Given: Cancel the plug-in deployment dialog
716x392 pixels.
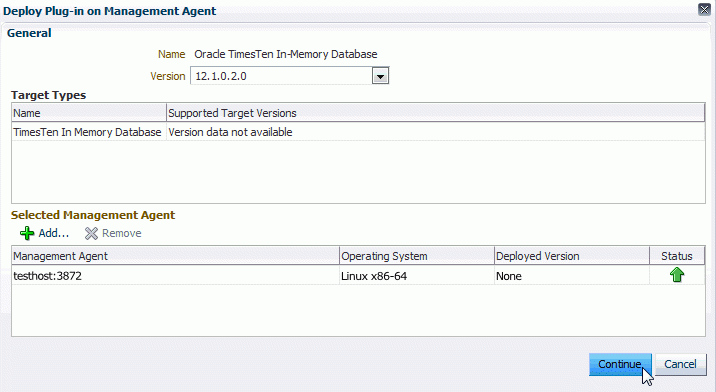Looking at the screenshot, I should pyautogui.click(x=680, y=364).
